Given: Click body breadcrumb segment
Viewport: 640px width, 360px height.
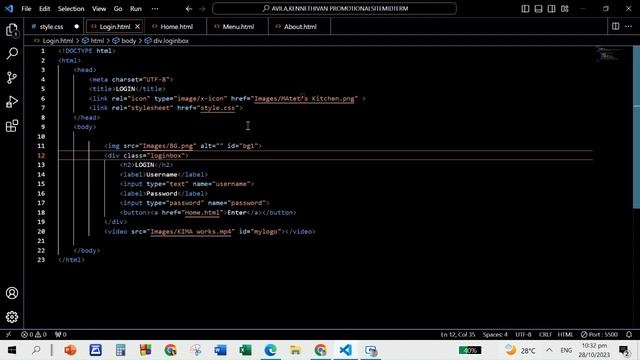Looking at the screenshot, I should click(x=129, y=41).
